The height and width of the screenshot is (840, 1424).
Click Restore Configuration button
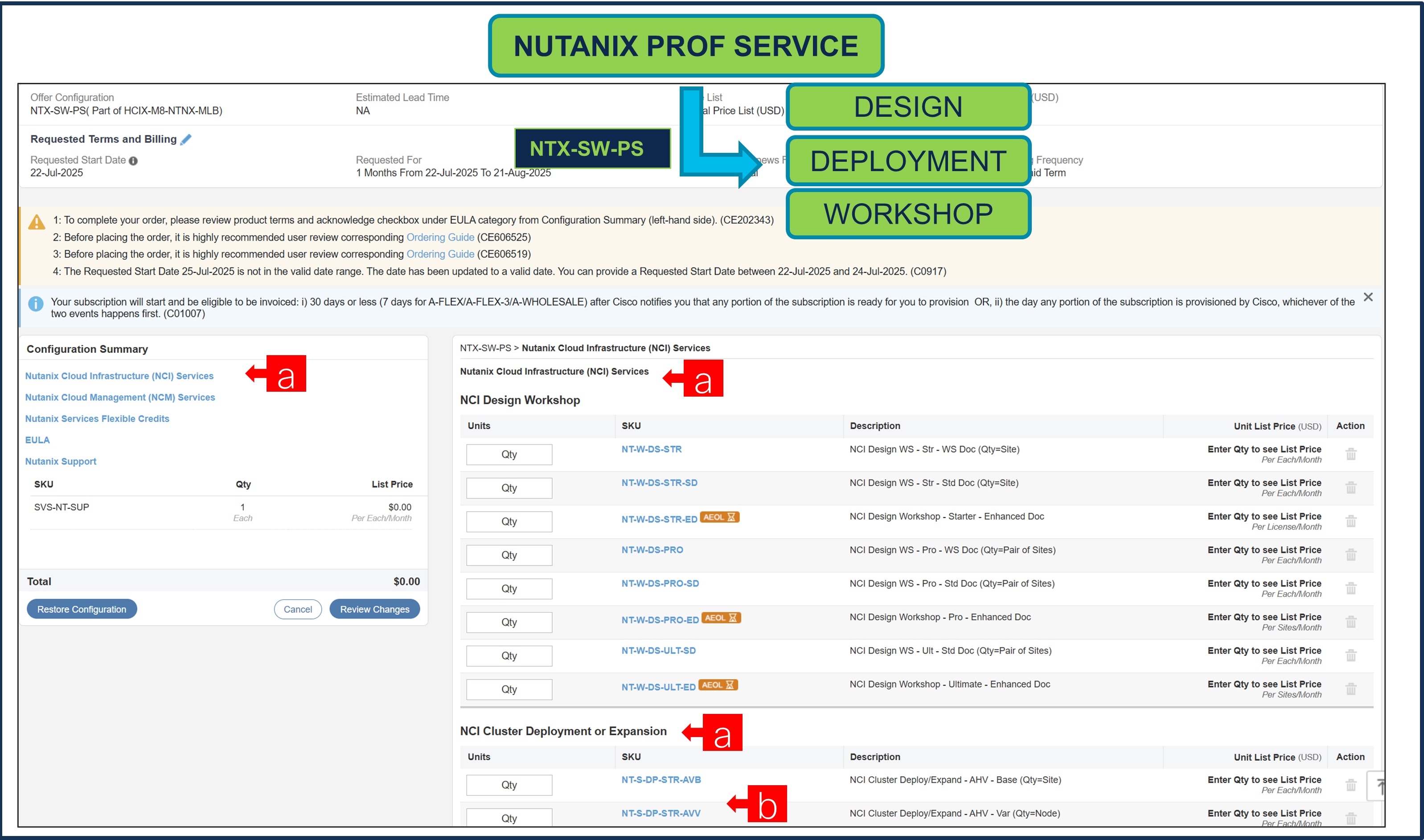pyautogui.click(x=82, y=609)
